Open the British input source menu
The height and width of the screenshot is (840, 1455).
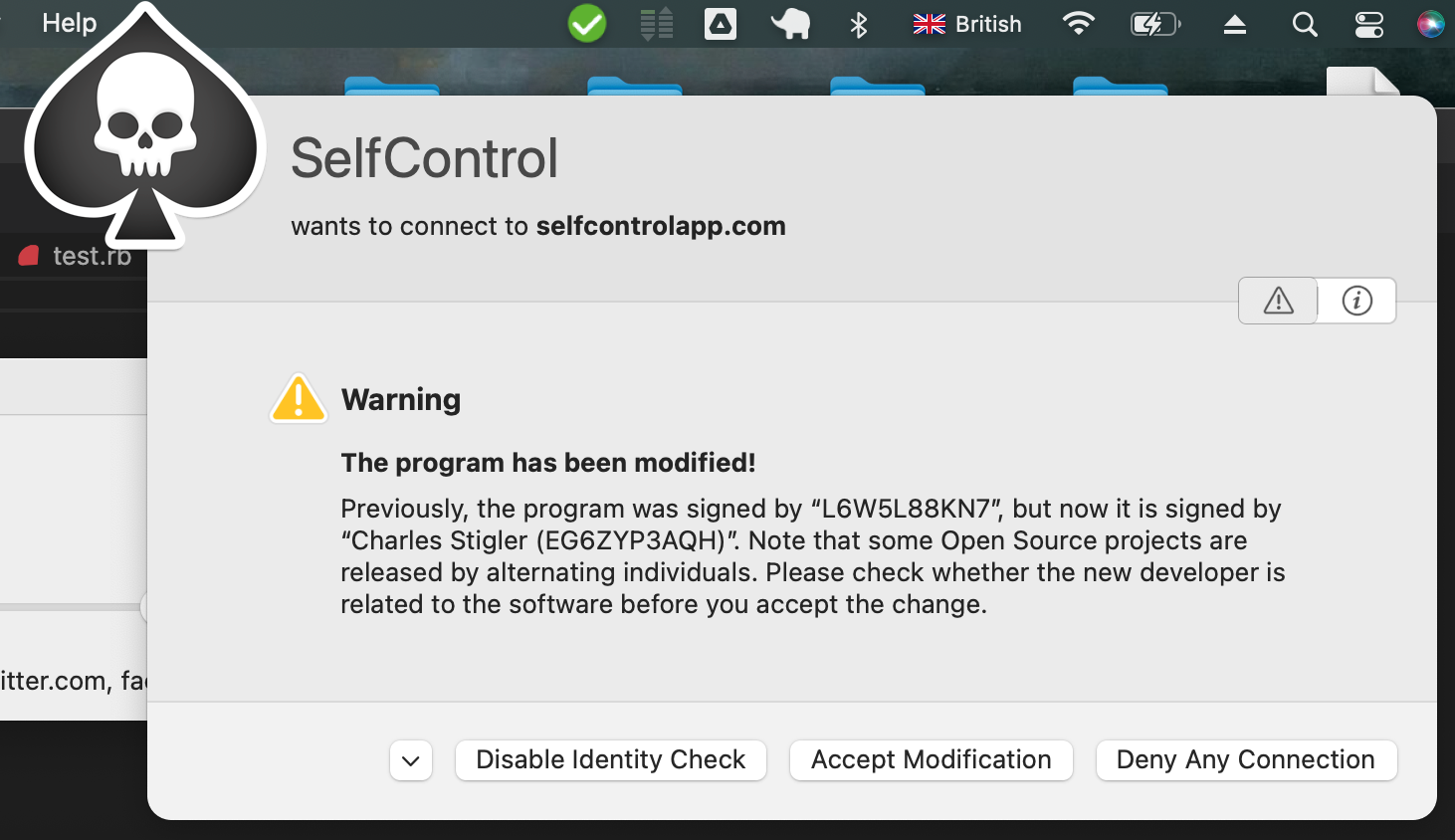(964, 23)
